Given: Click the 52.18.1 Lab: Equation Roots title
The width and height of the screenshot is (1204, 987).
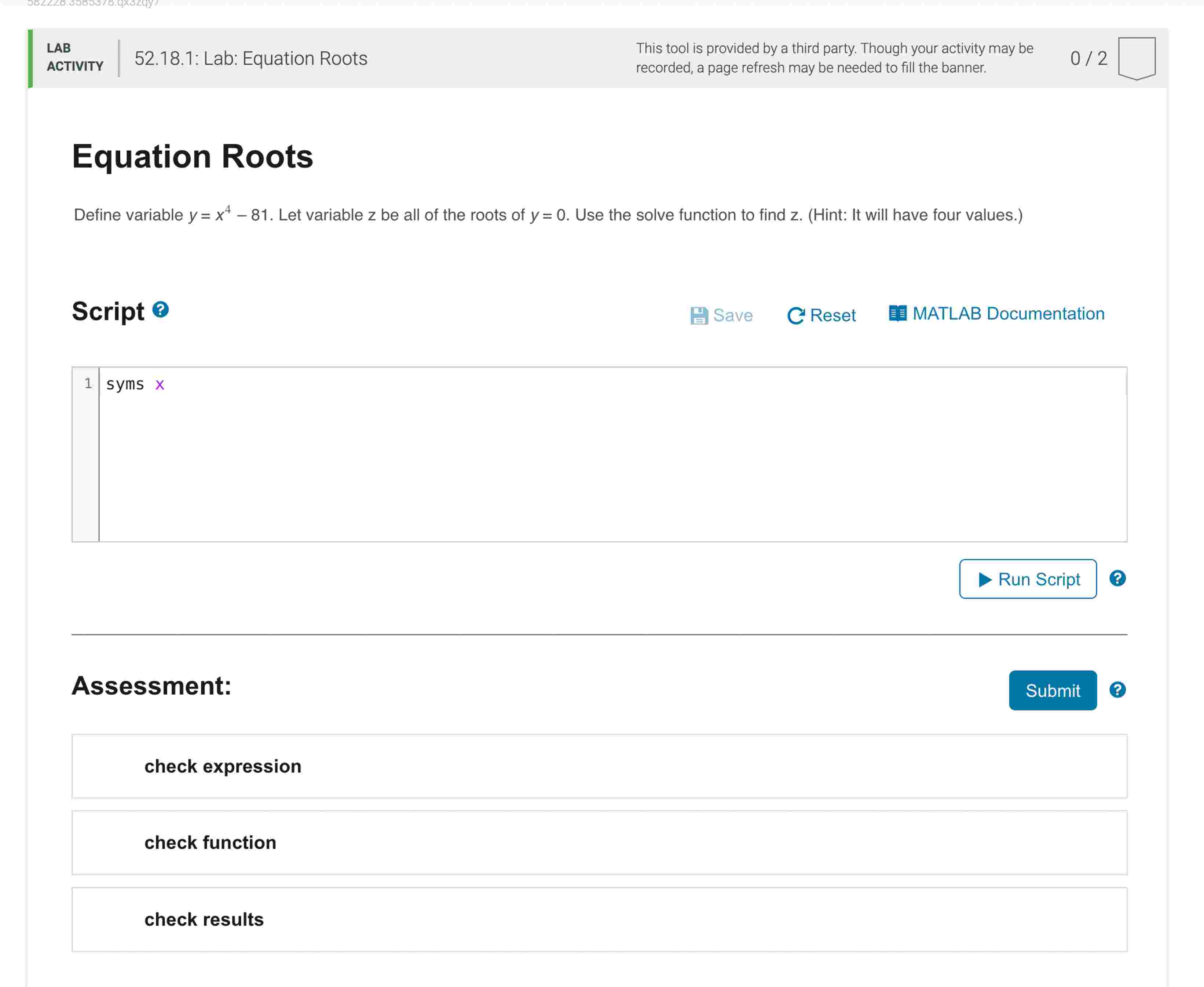Looking at the screenshot, I should [x=251, y=58].
